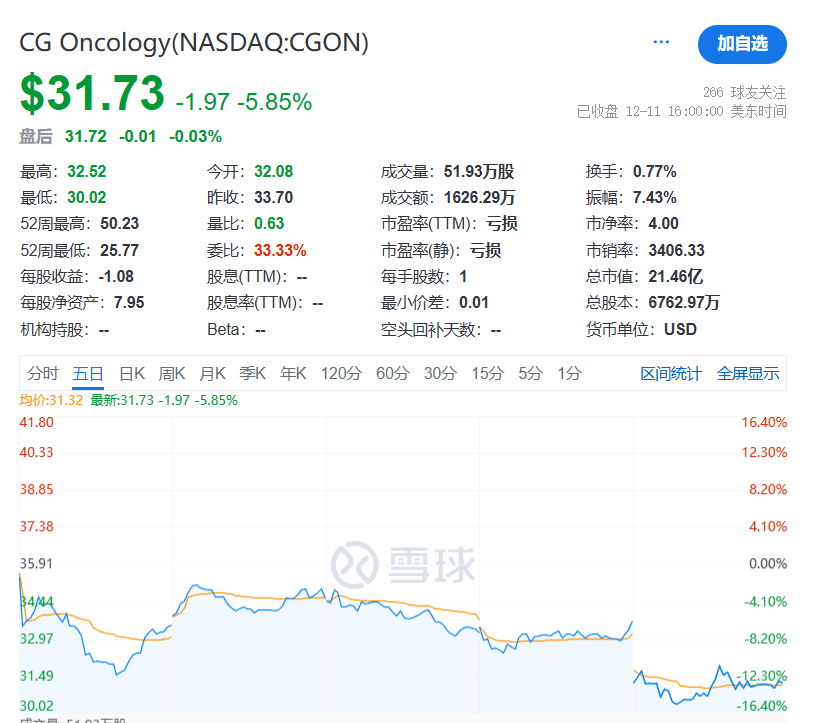This screenshot has height=723, width=823.
Task: Click the CG Oncology(NASDAQ:CGON) stock title
Action: coord(194,43)
